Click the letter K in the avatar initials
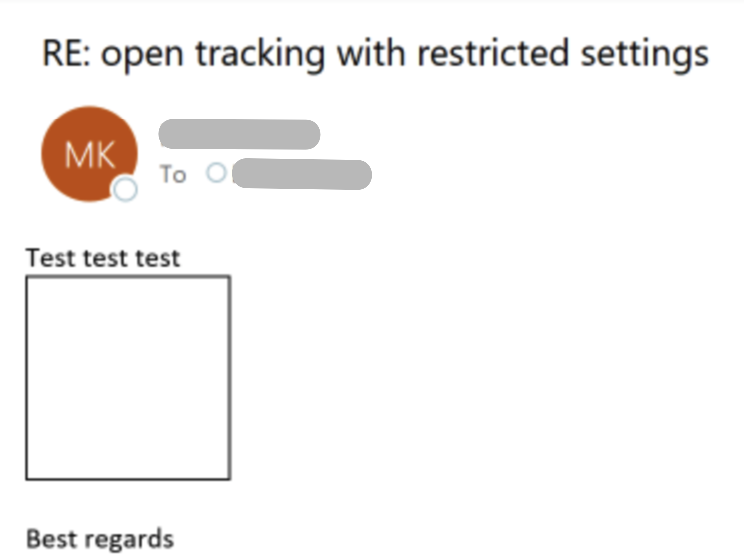744x559 pixels. (x=103, y=153)
